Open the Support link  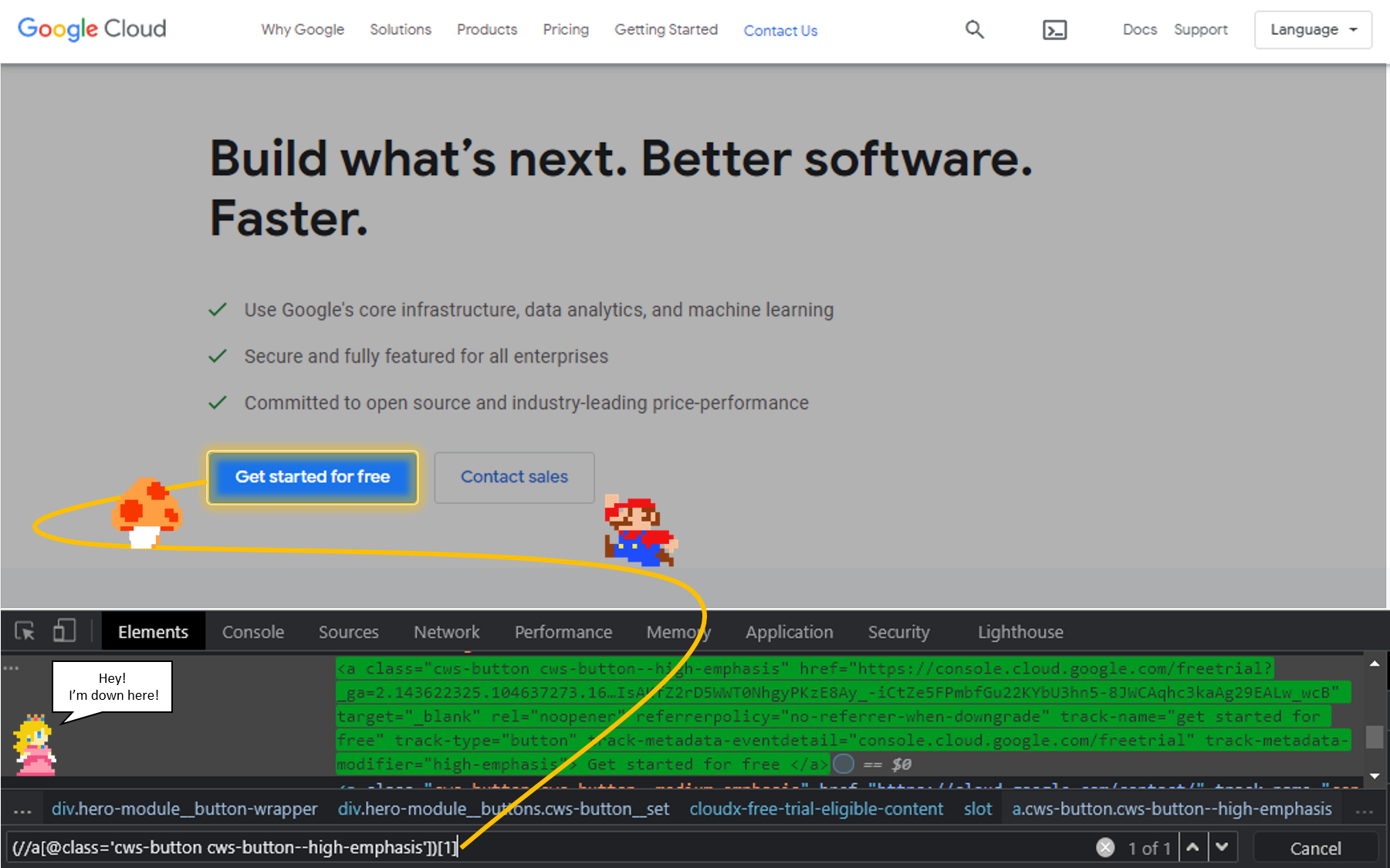tap(1201, 29)
